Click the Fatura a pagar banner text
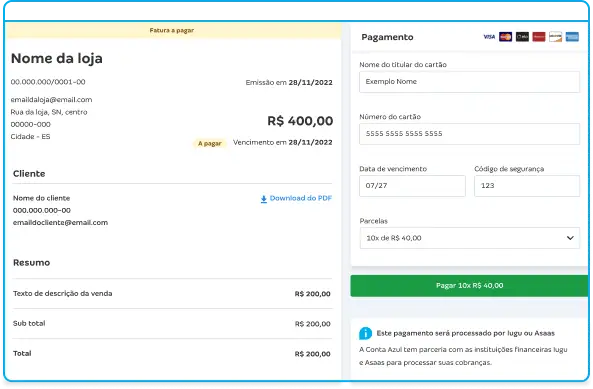 pyautogui.click(x=172, y=30)
